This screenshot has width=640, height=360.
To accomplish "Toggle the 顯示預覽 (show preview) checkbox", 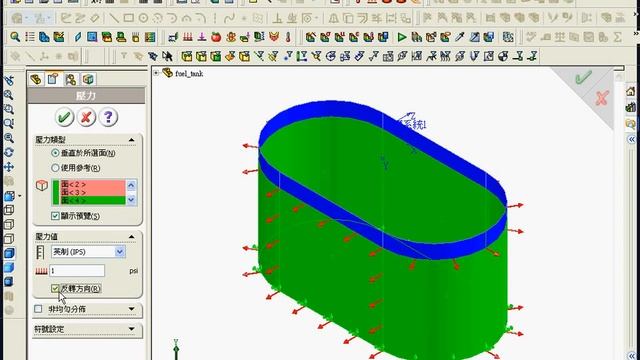I will [x=55, y=216].
